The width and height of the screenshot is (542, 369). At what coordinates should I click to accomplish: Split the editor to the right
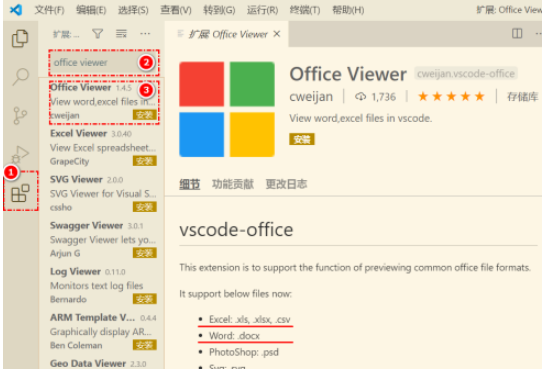coord(517,34)
